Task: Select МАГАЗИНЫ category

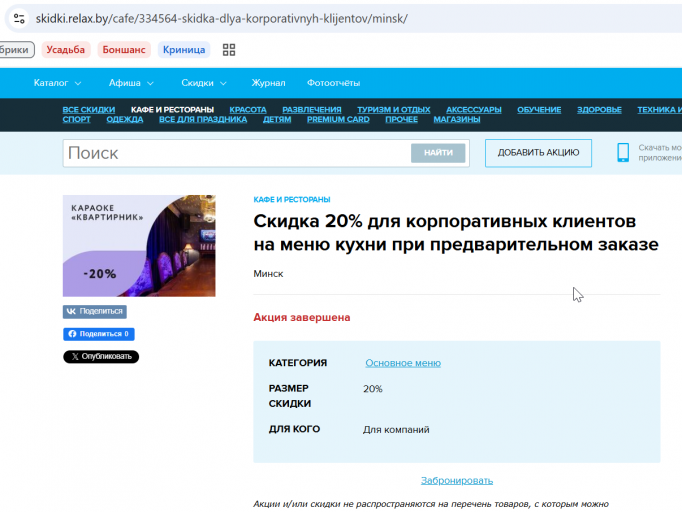Action: click(457, 120)
